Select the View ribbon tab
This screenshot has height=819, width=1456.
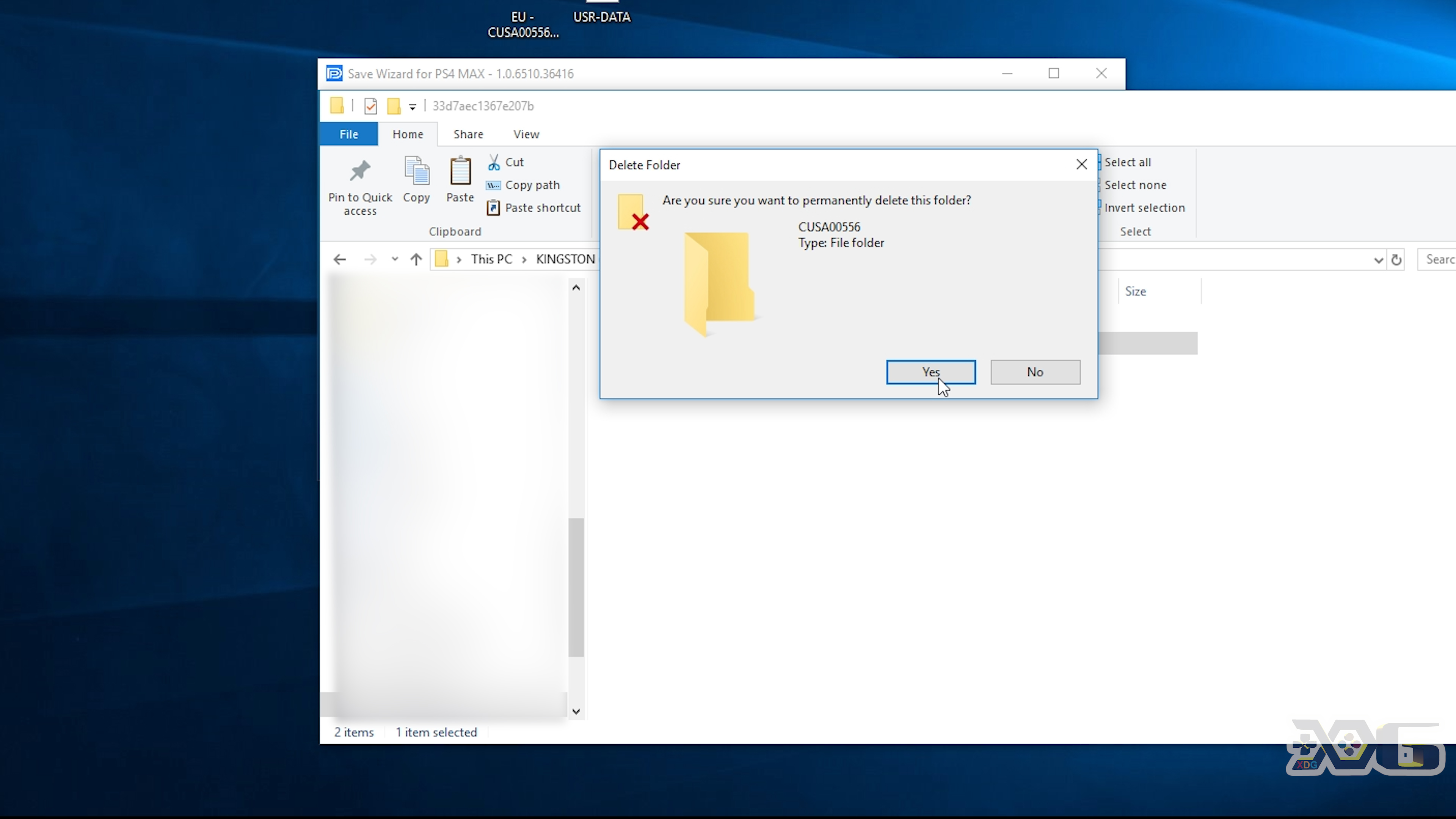pyautogui.click(x=526, y=134)
